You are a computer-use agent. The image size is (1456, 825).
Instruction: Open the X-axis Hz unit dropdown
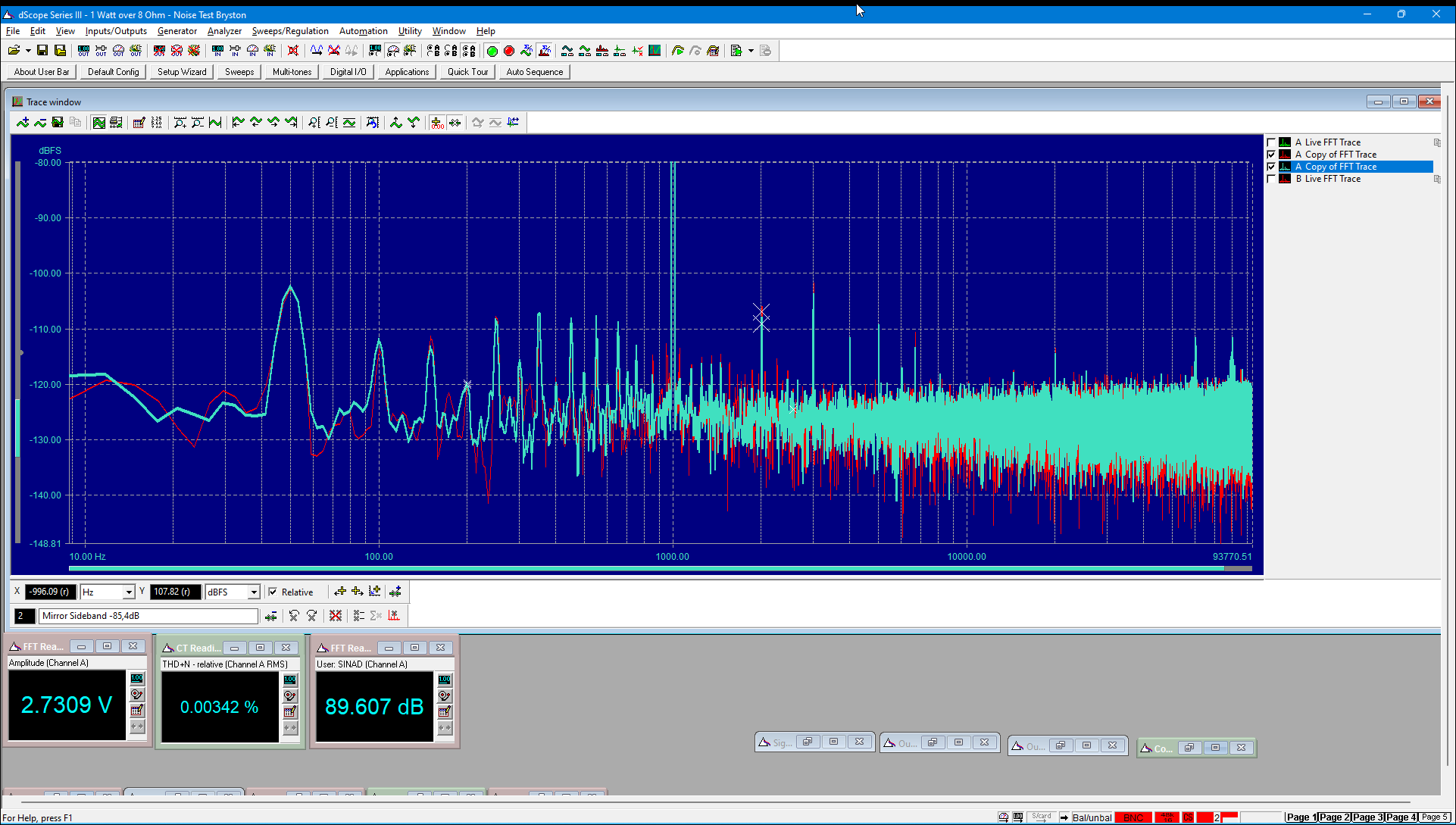coord(129,592)
